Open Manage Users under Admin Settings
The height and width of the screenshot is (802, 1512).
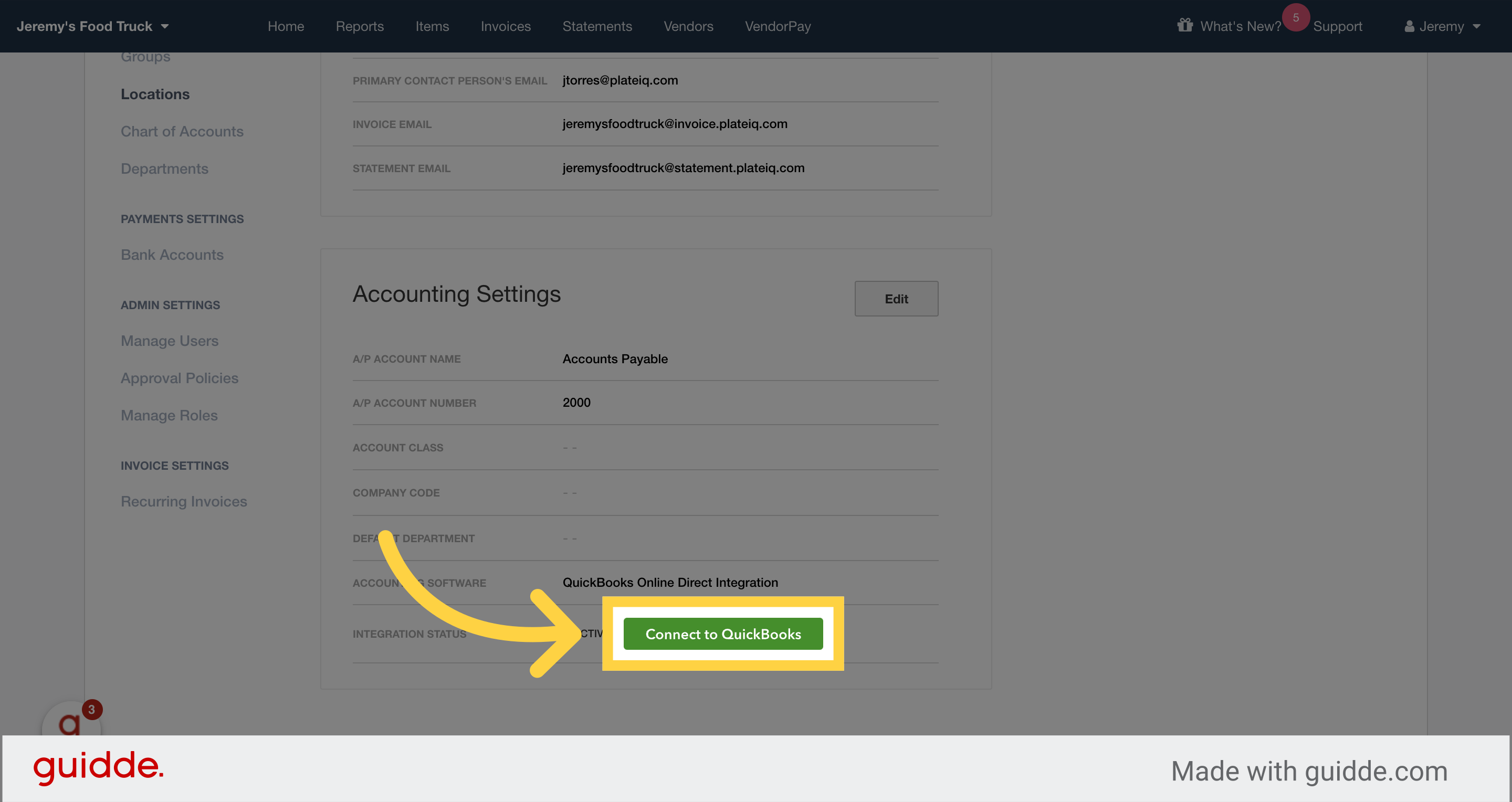point(170,341)
